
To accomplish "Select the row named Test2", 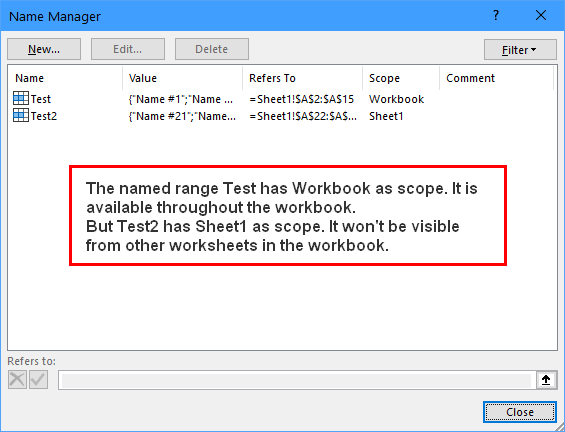I will (282, 116).
